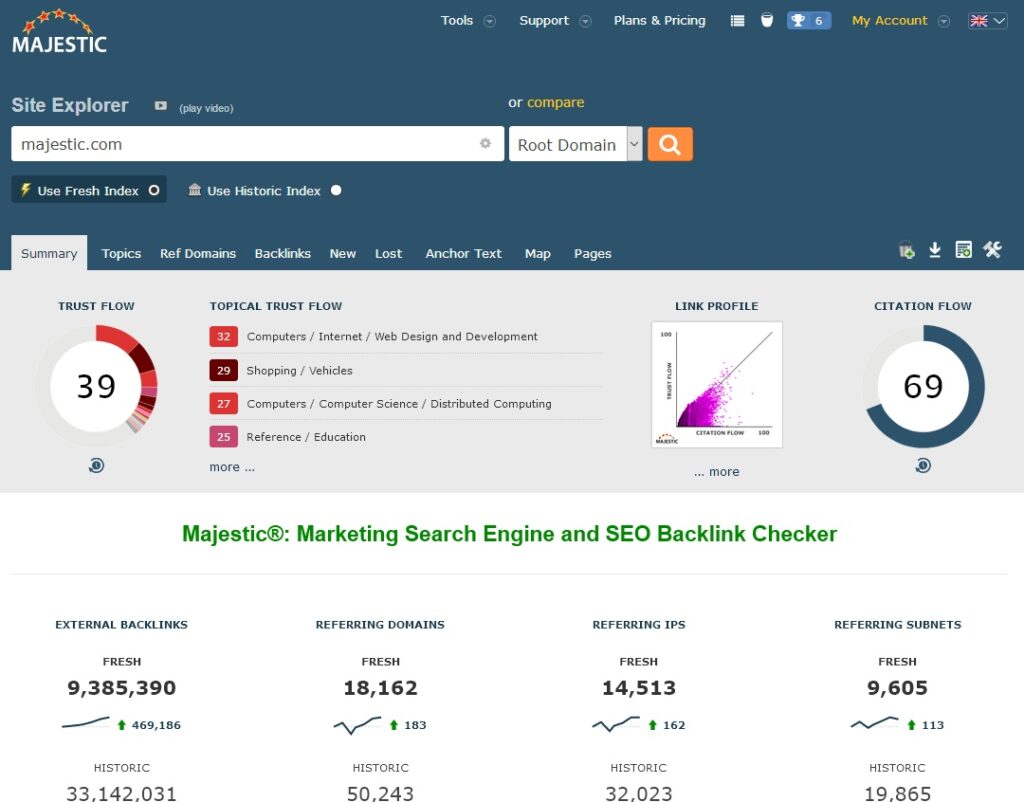Click the download export icon
This screenshot has height=802, width=1024.
pos(935,250)
